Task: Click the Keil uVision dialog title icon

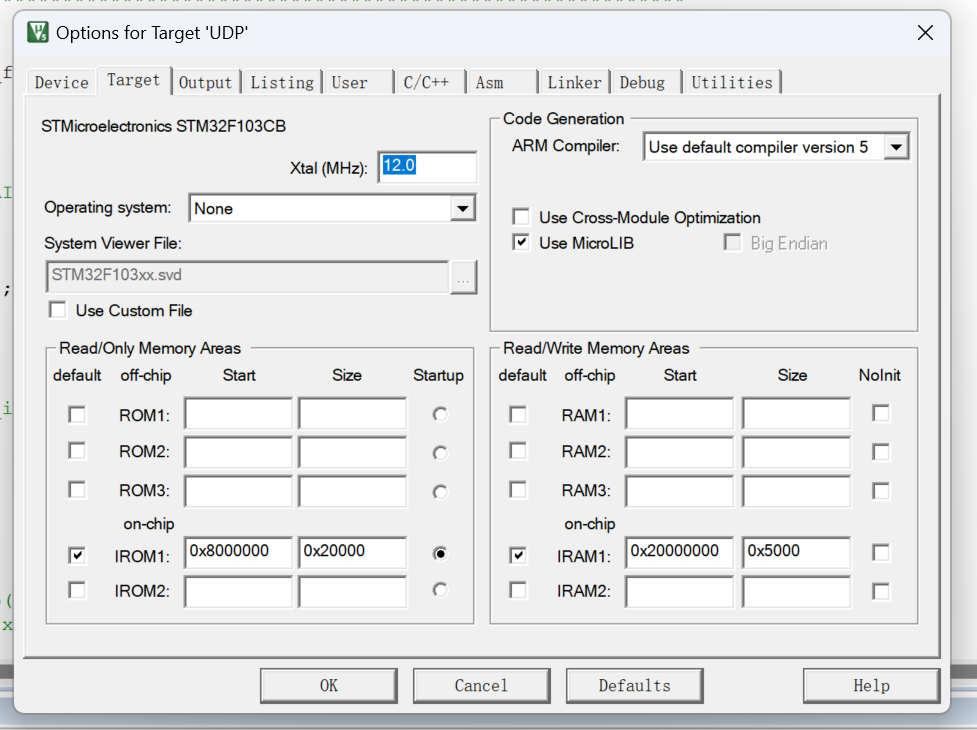Action: [x=38, y=32]
